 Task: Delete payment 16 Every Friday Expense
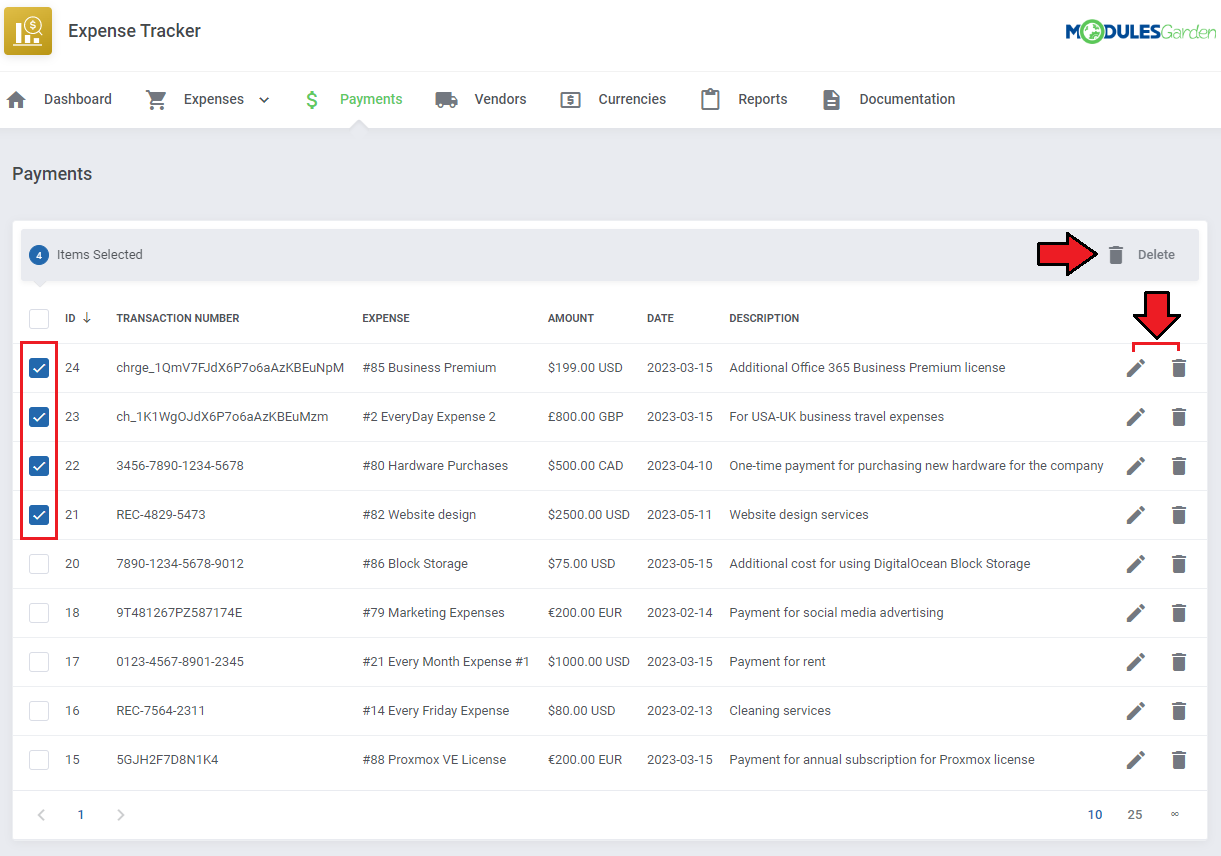tap(1179, 711)
